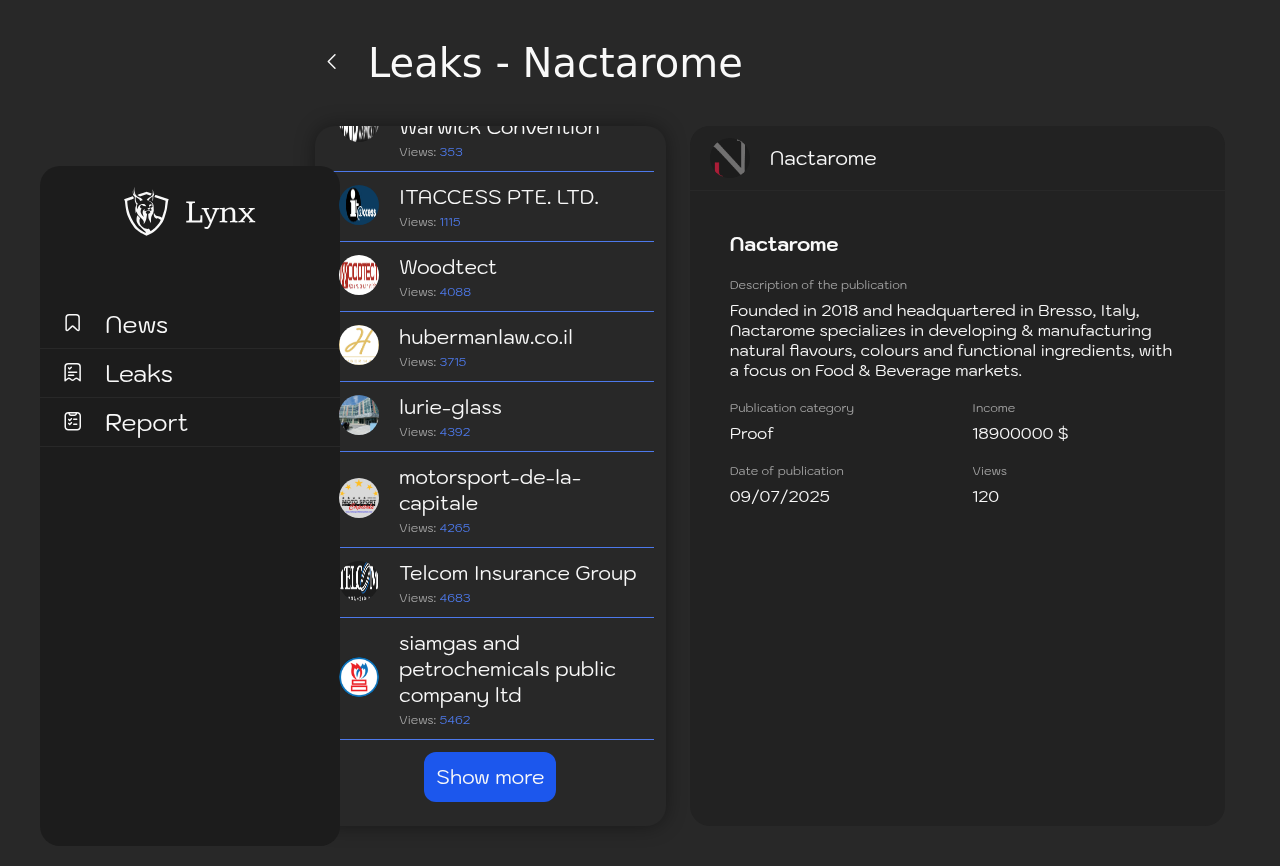Click the siamgas flame logo thumbnail
This screenshot has height=866, width=1280.
coord(359,677)
